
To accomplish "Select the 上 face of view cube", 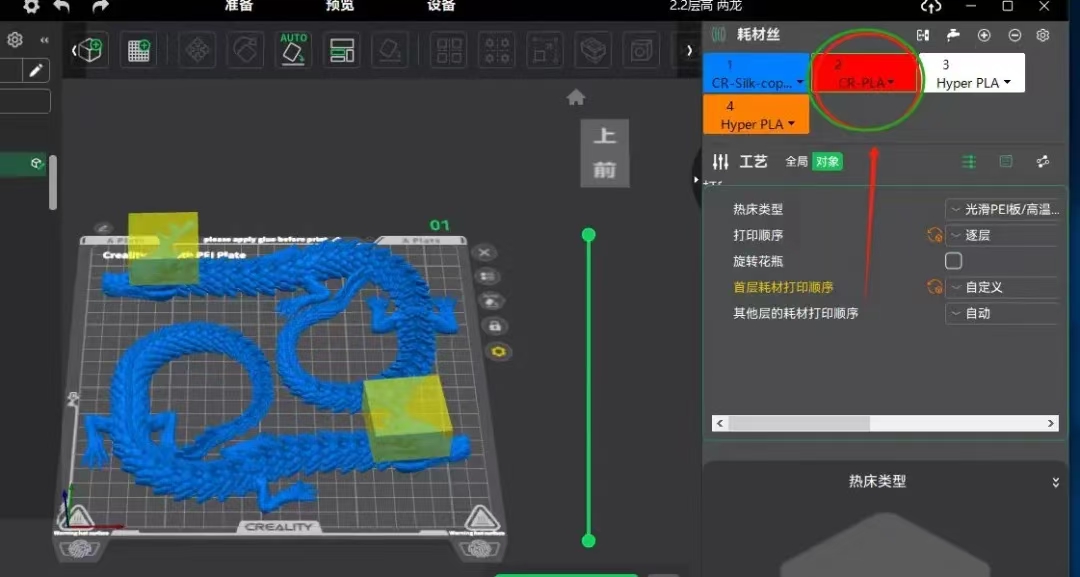I will point(605,136).
